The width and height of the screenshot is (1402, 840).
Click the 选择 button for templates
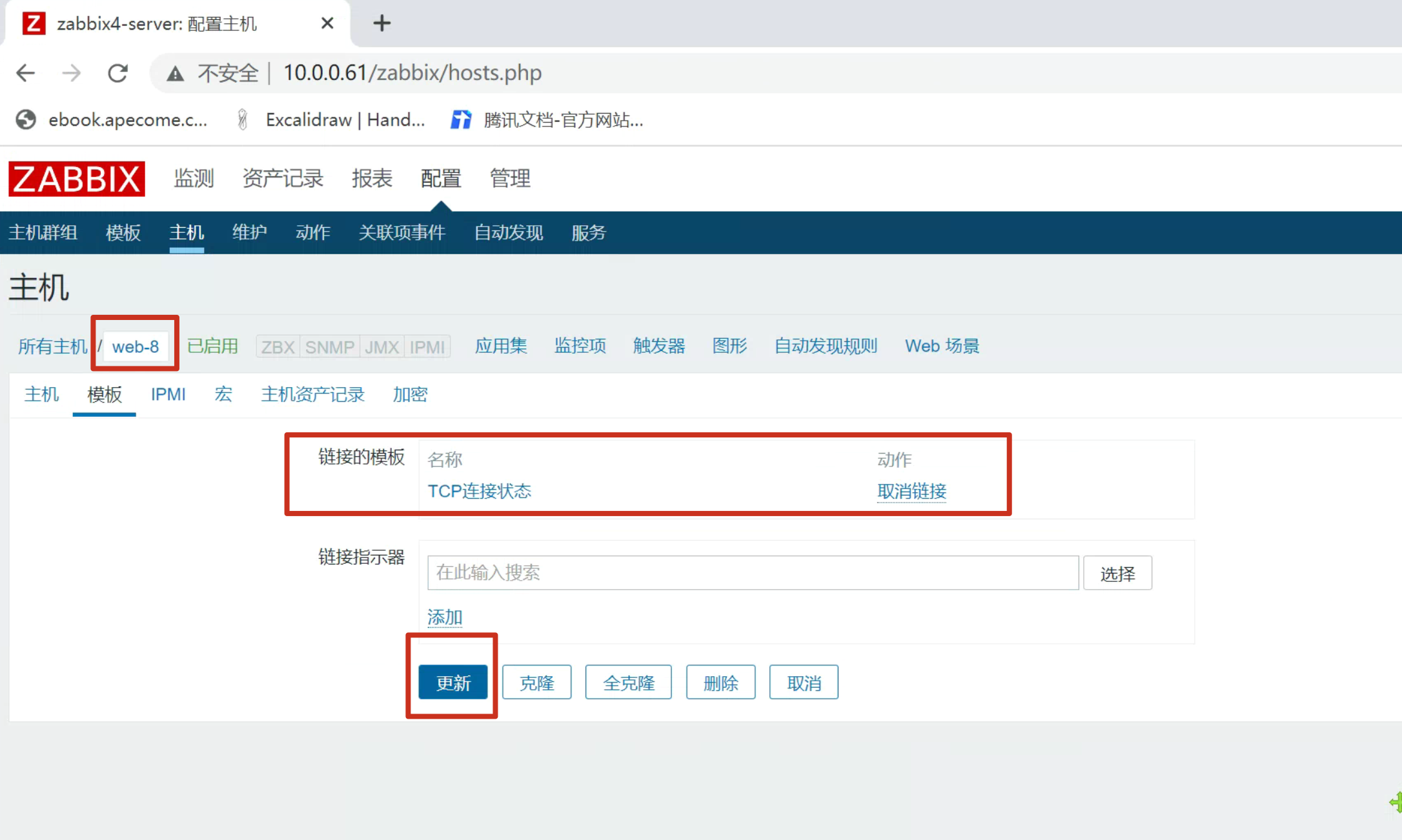pos(1117,573)
